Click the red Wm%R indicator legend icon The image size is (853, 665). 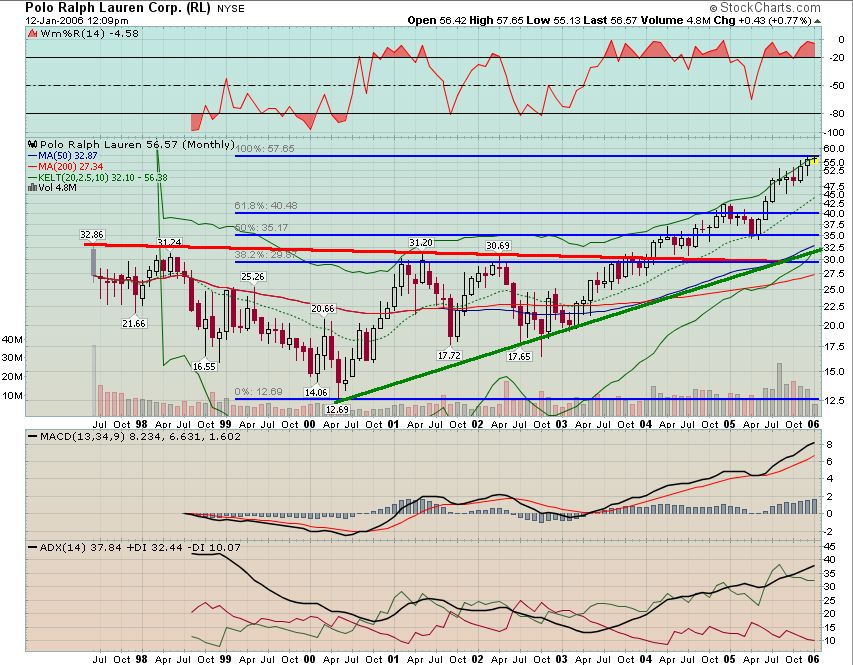[32, 34]
